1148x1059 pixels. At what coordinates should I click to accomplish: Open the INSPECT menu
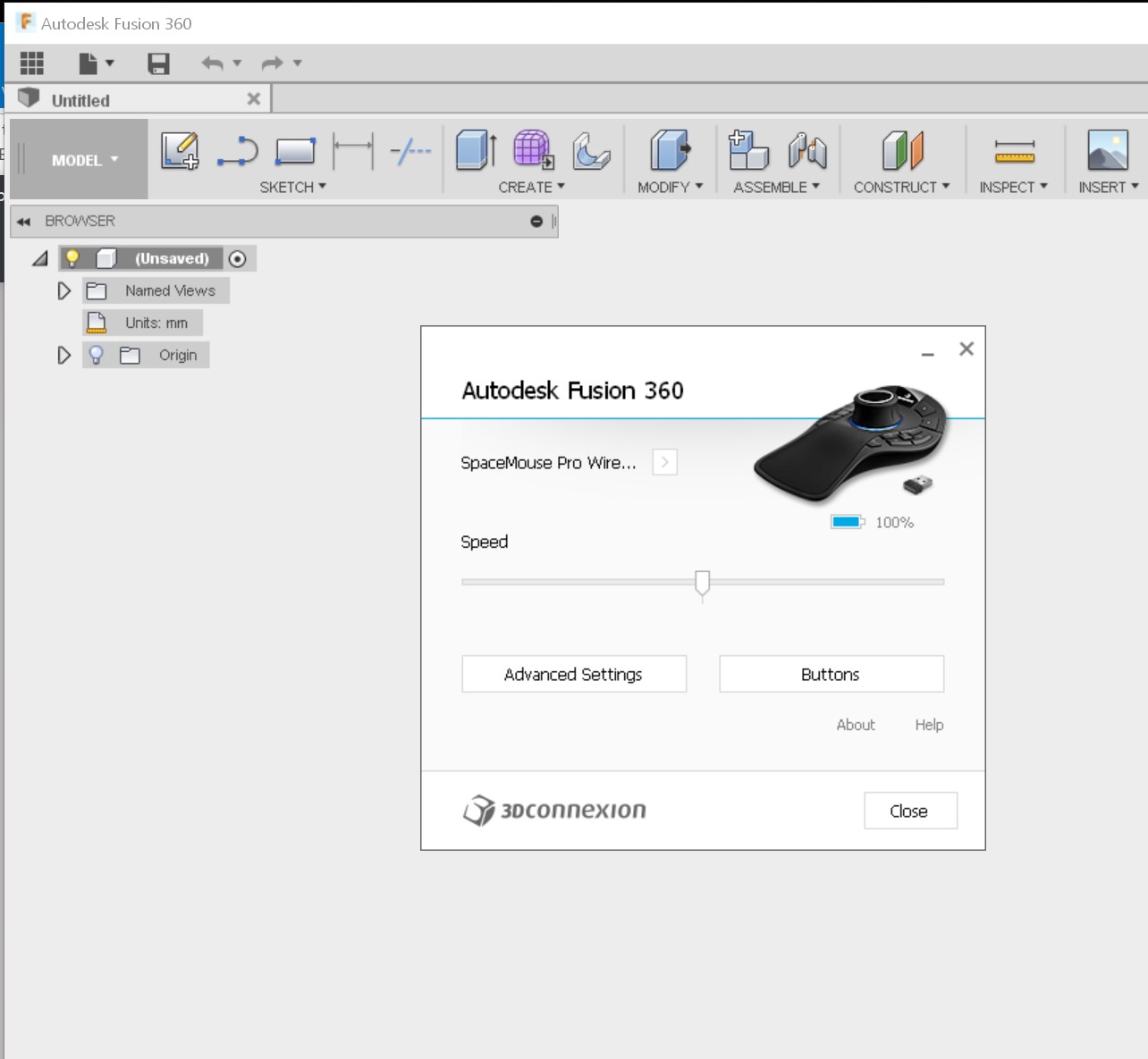[1013, 187]
